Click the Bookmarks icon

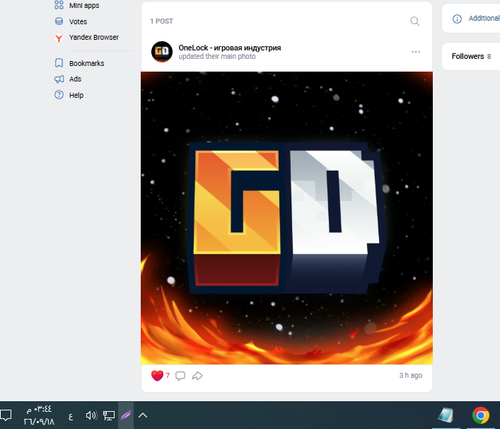coord(59,63)
